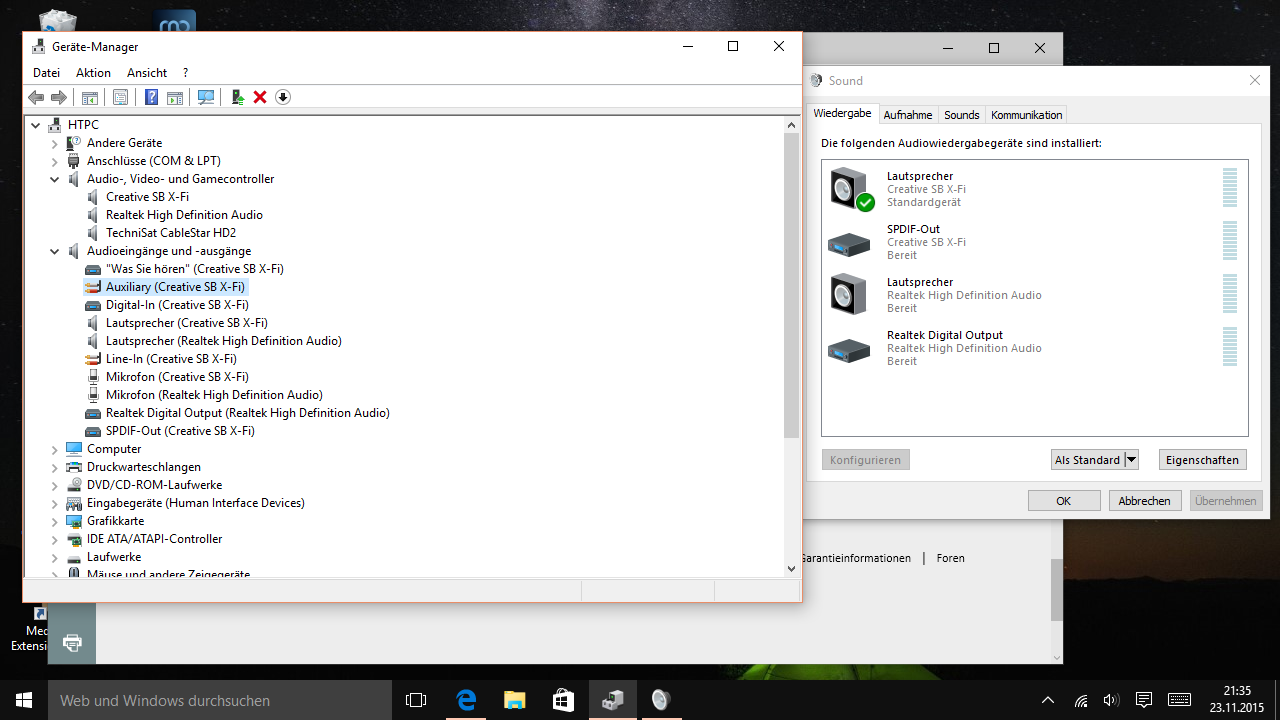Expand the Druckwarteschlangen node

pyautogui.click(x=55, y=467)
